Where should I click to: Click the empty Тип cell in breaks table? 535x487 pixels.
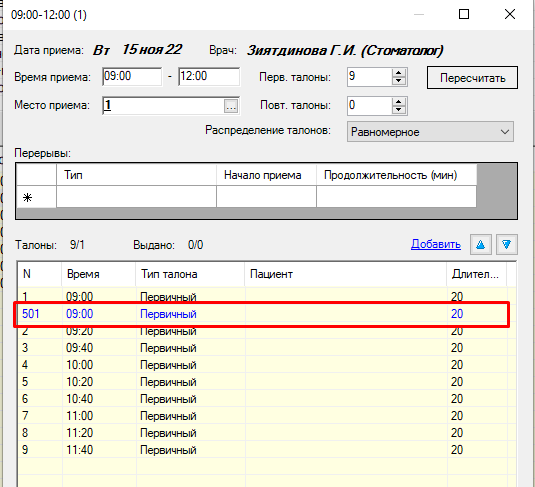(136, 197)
